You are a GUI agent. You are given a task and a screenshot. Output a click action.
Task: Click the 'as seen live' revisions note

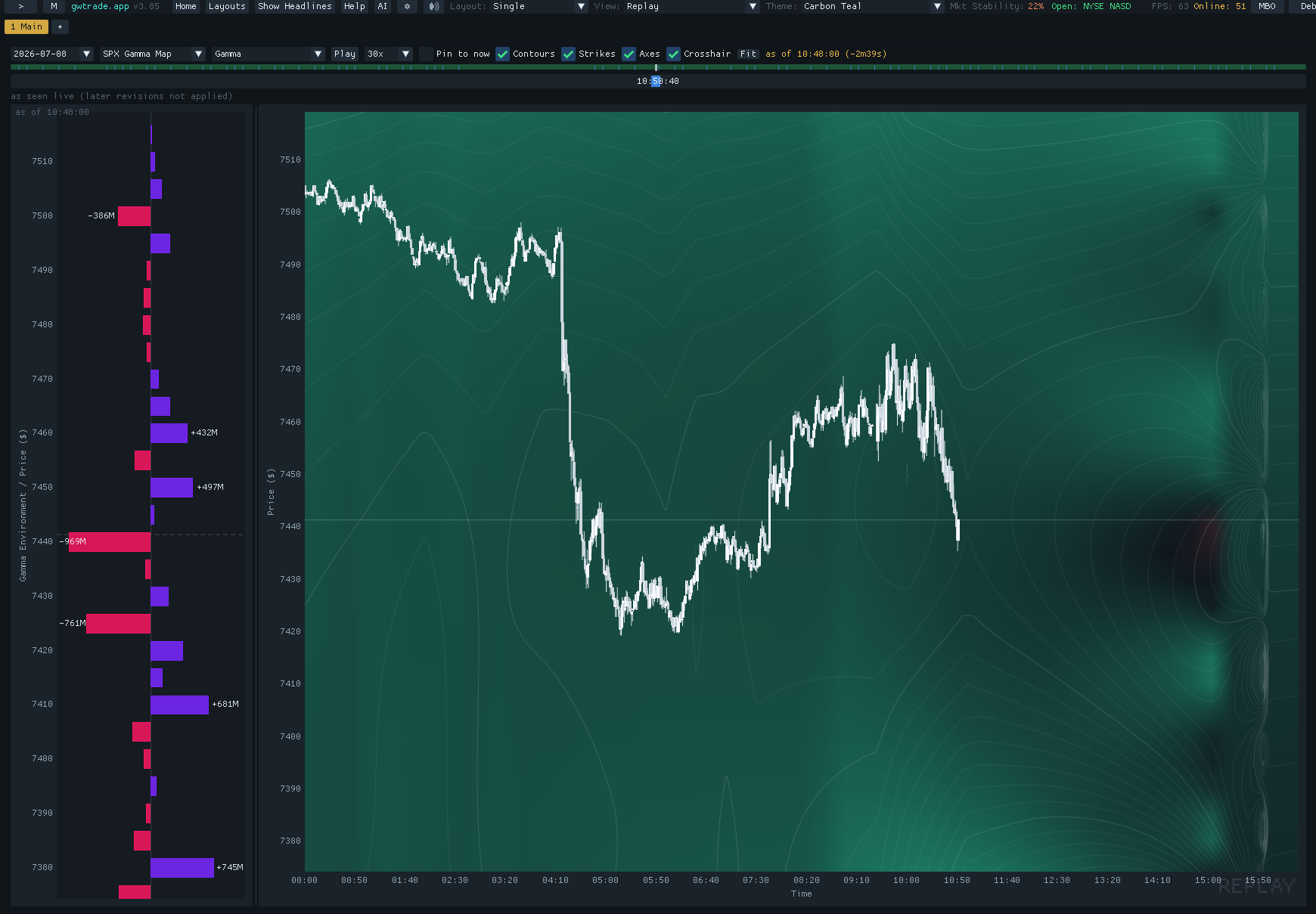pyautogui.click(x=122, y=97)
